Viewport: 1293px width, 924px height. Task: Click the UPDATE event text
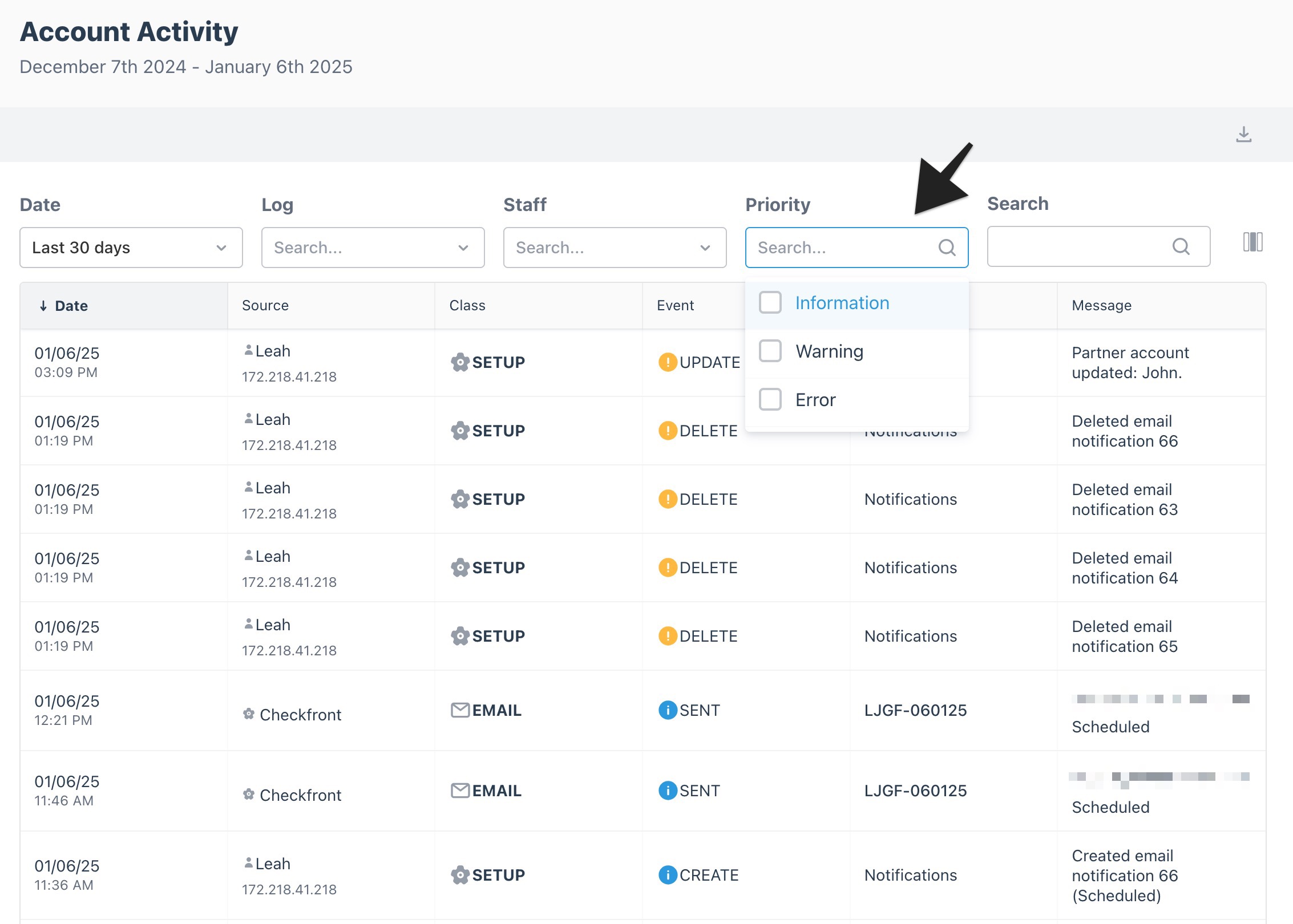[710, 362]
